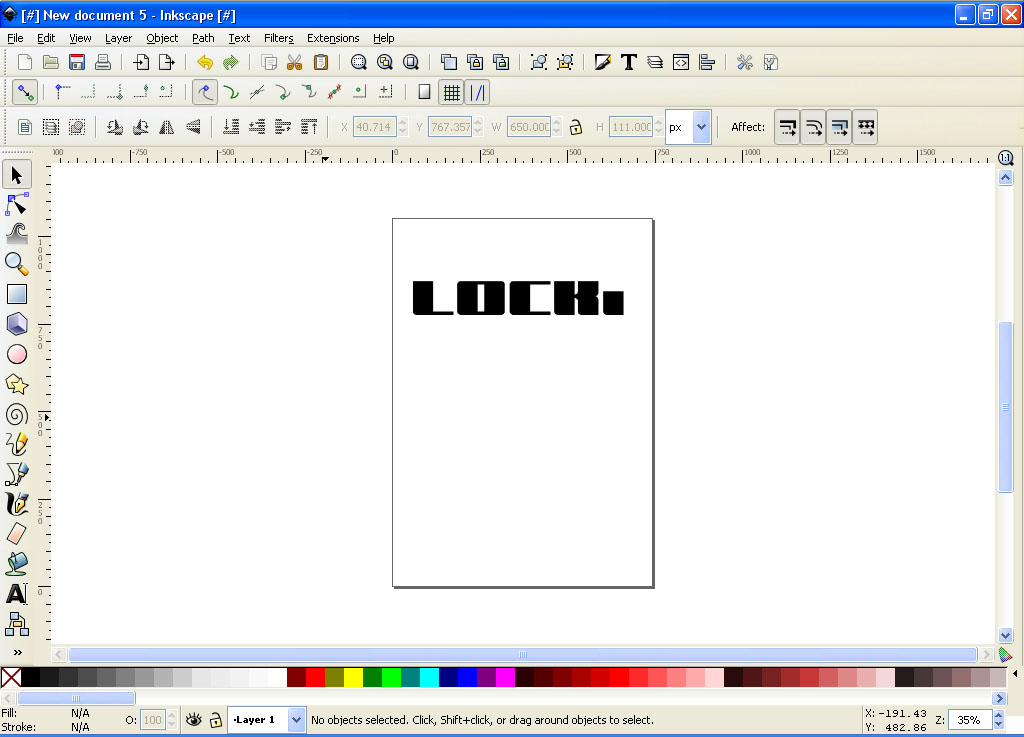Toggle the width/height lock ratio
This screenshot has width=1024, height=737.
point(576,127)
